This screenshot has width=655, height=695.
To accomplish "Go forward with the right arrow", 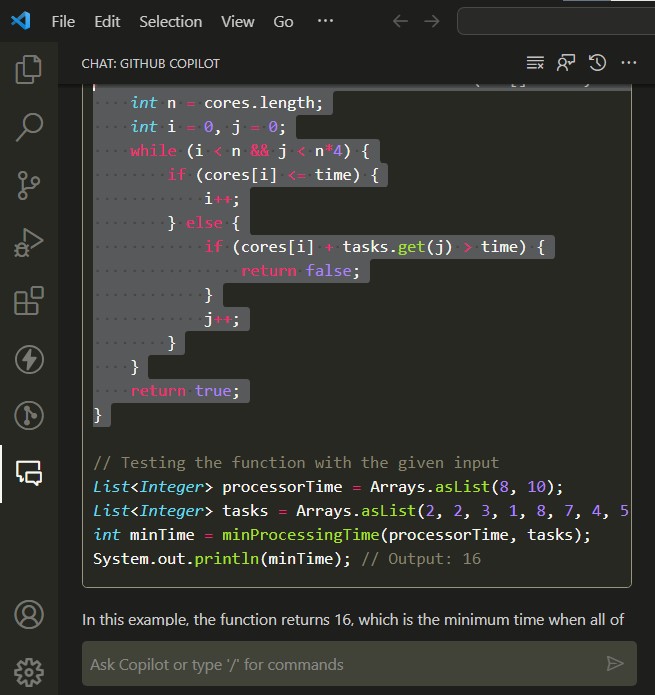I will tap(432, 21).
